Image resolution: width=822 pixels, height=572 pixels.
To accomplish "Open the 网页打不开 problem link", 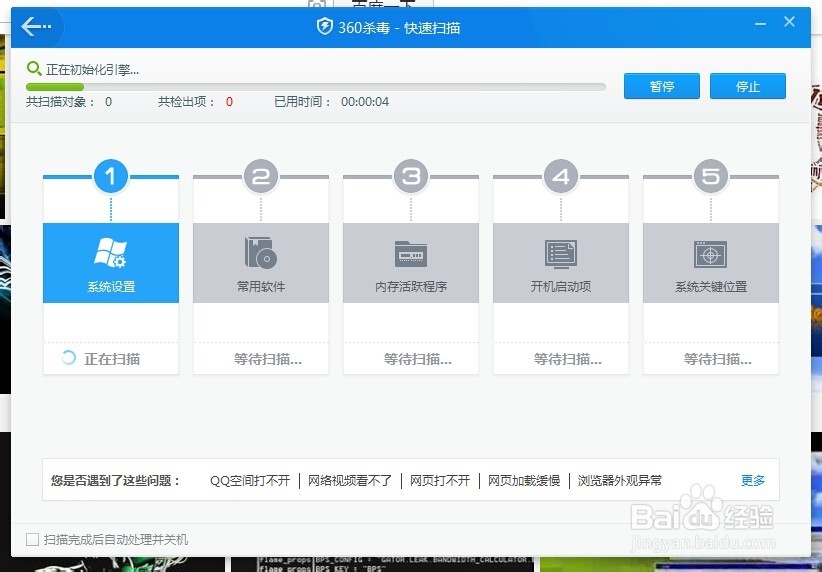I will click(x=440, y=480).
